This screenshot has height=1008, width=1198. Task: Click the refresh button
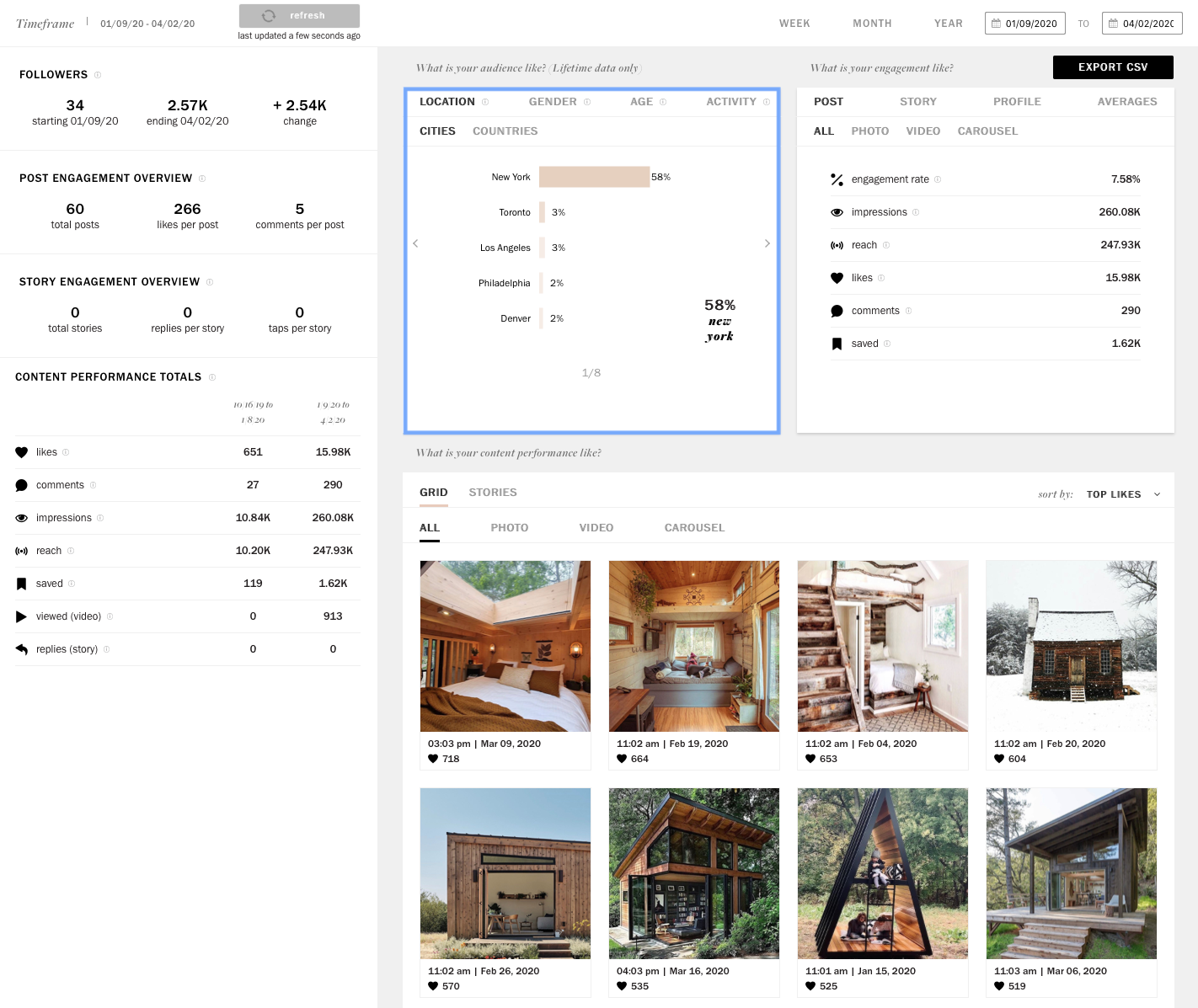tap(299, 16)
